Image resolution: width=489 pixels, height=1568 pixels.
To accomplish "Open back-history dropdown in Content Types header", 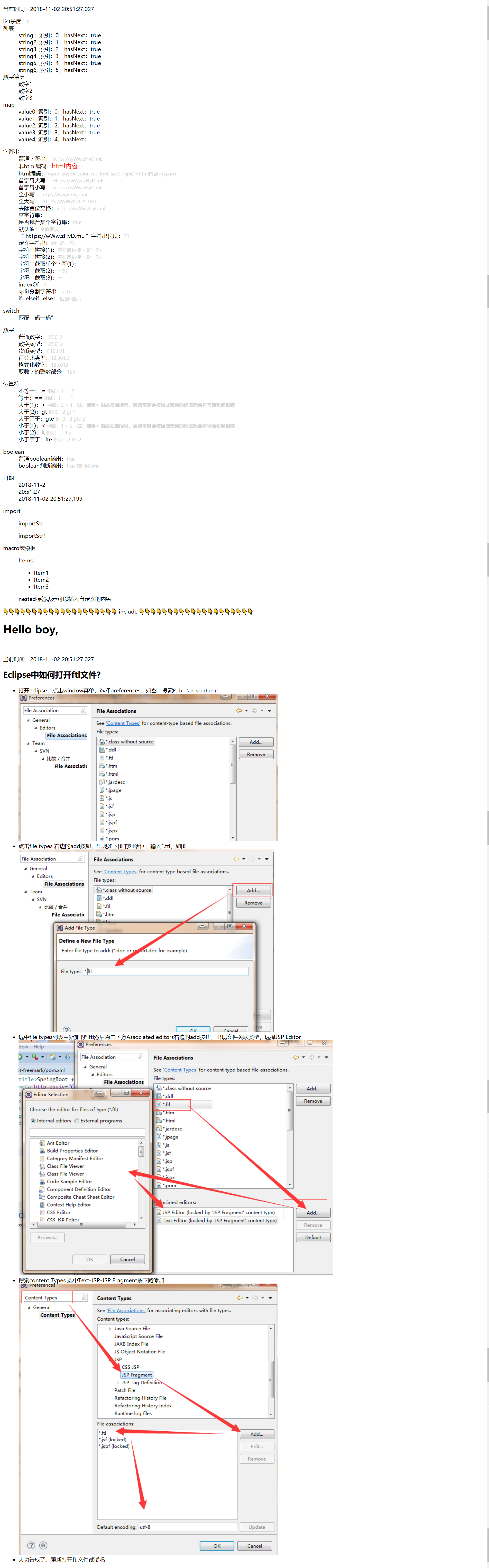I will 247,1298.
